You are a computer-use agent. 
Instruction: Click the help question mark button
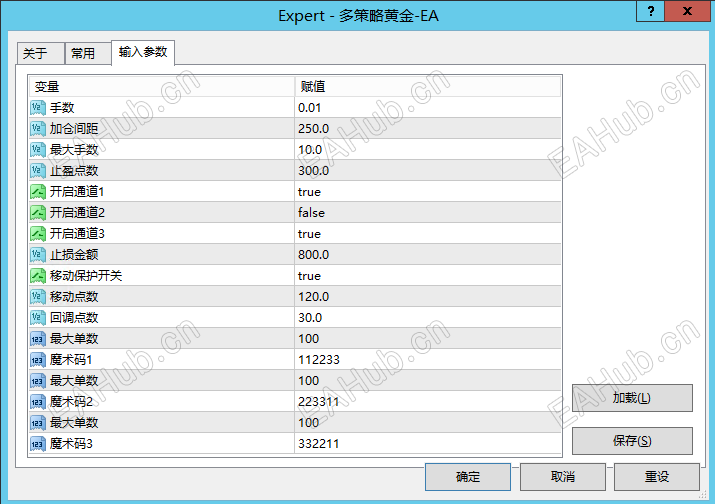651,11
